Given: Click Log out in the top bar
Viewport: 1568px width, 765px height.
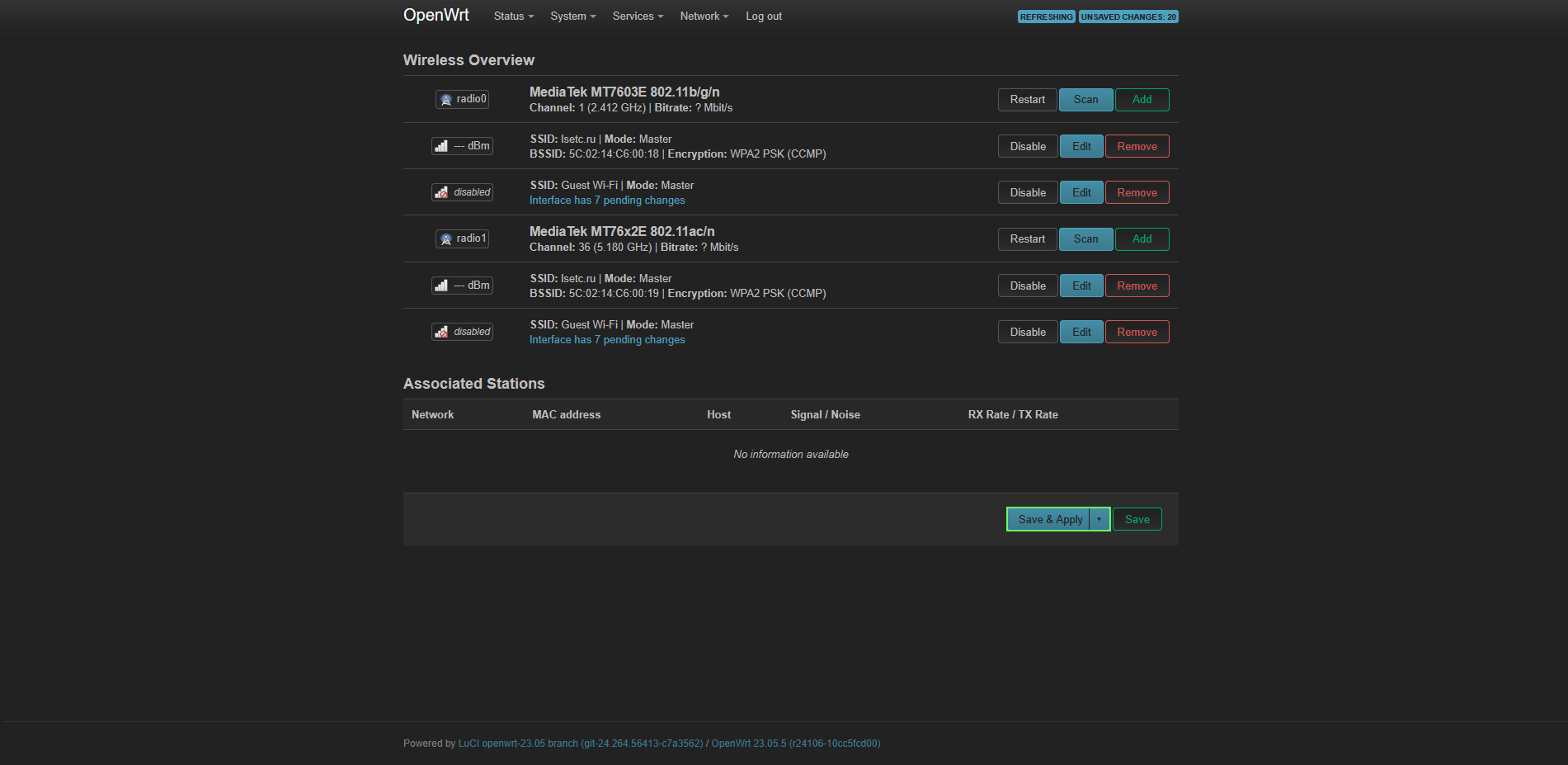Looking at the screenshot, I should tap(764, 17).
